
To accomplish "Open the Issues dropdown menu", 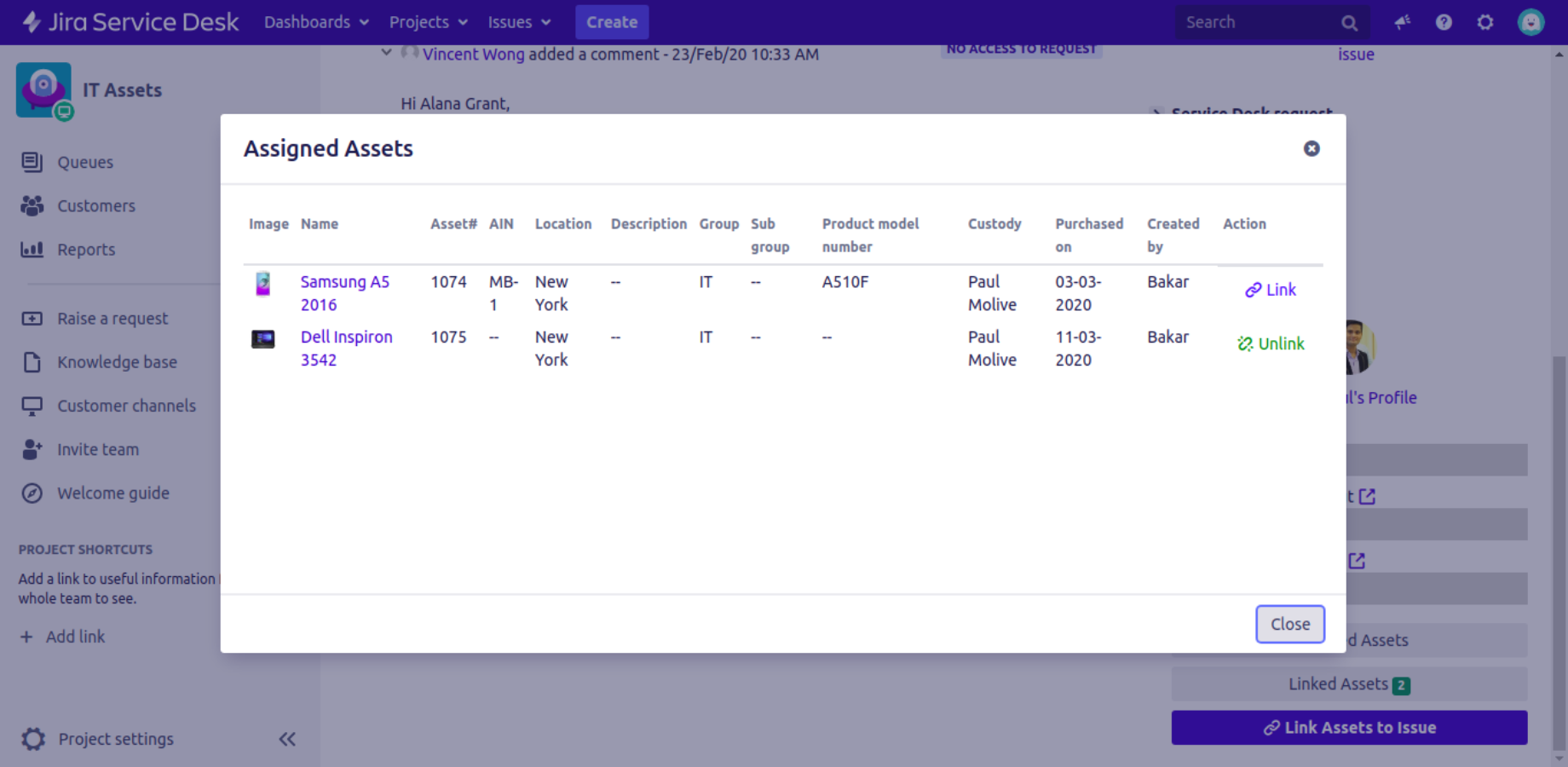I will [519, 22].
